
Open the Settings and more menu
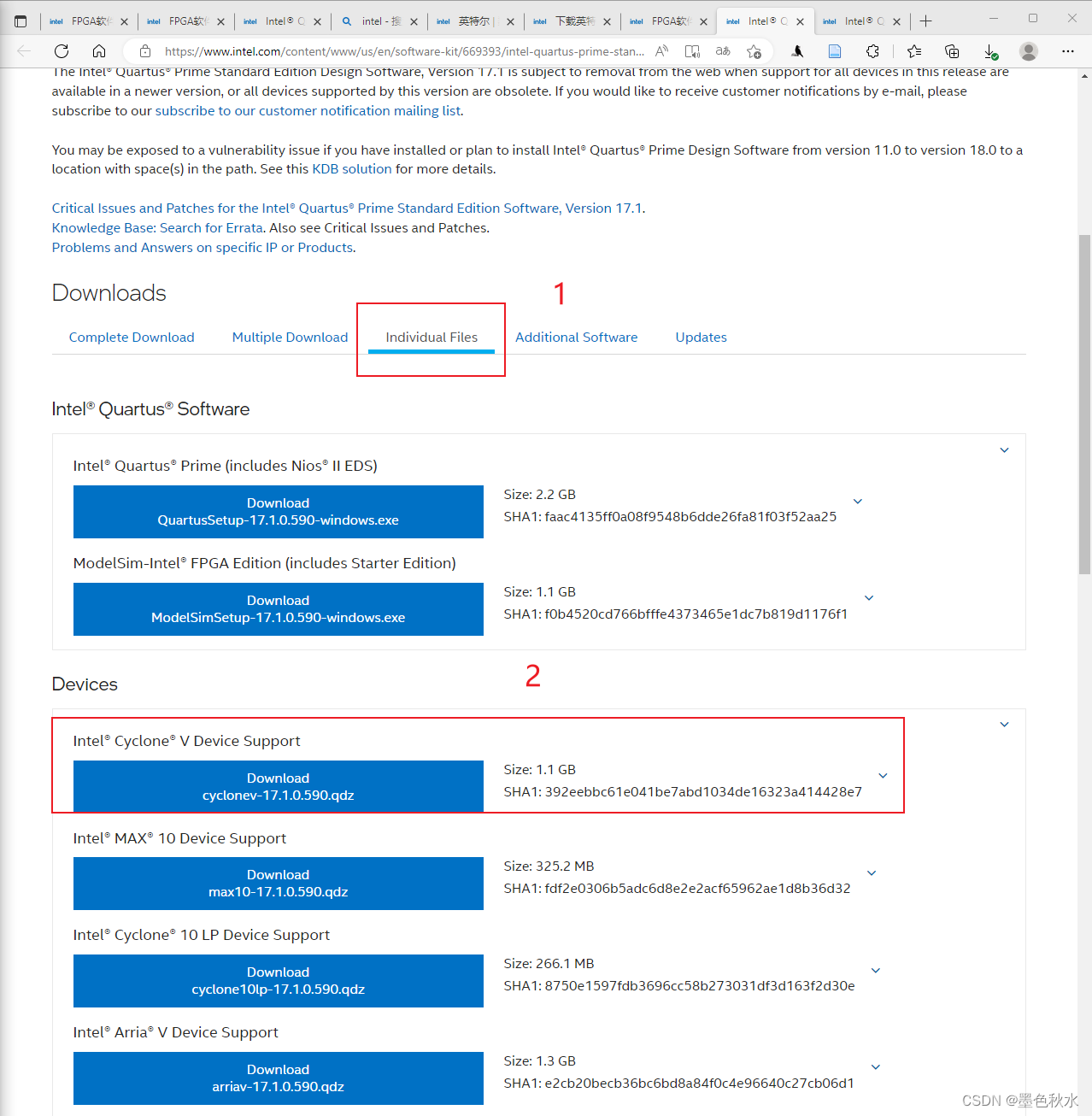point(1068,51)
